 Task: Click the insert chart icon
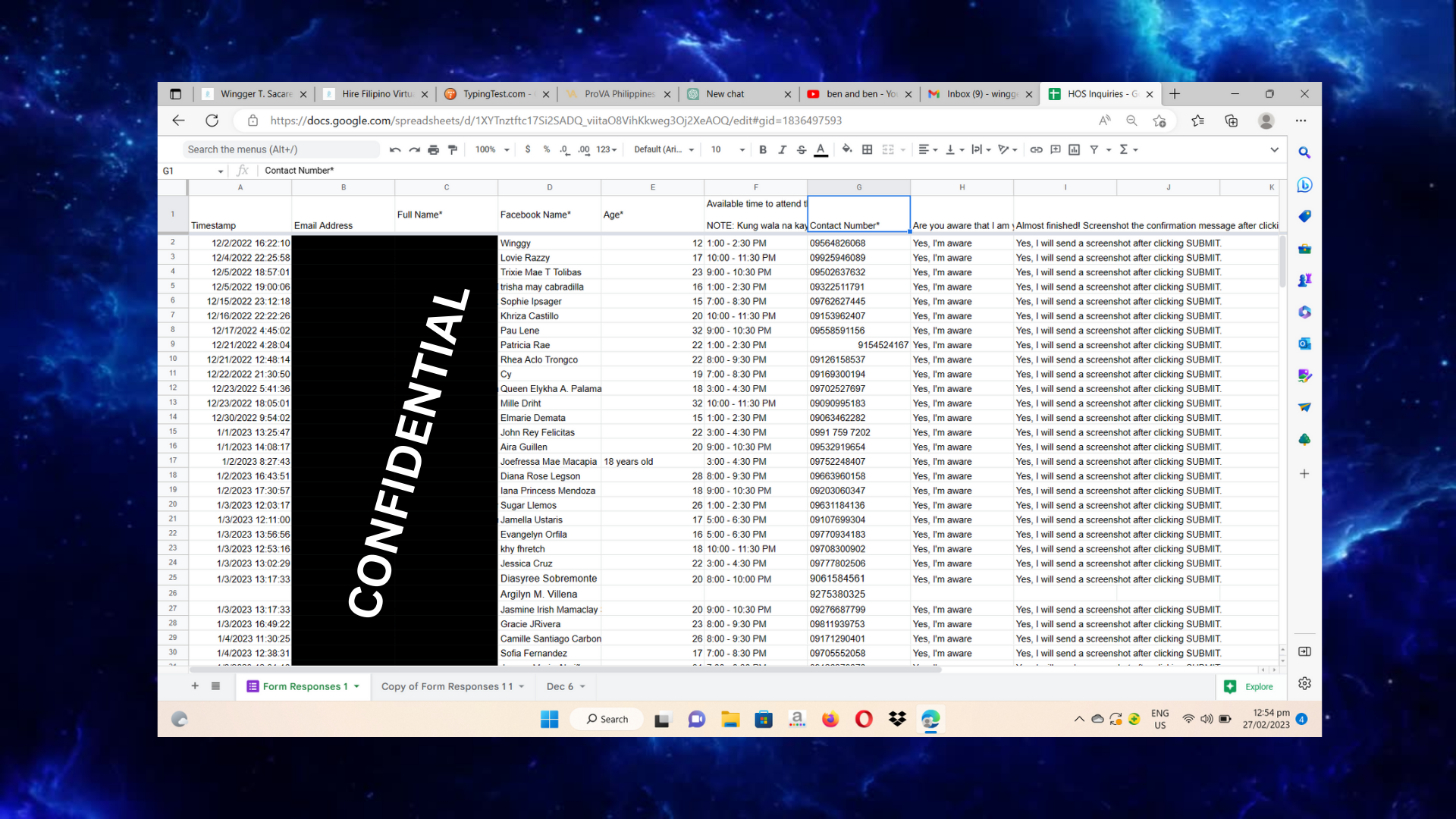(1074, 149)
